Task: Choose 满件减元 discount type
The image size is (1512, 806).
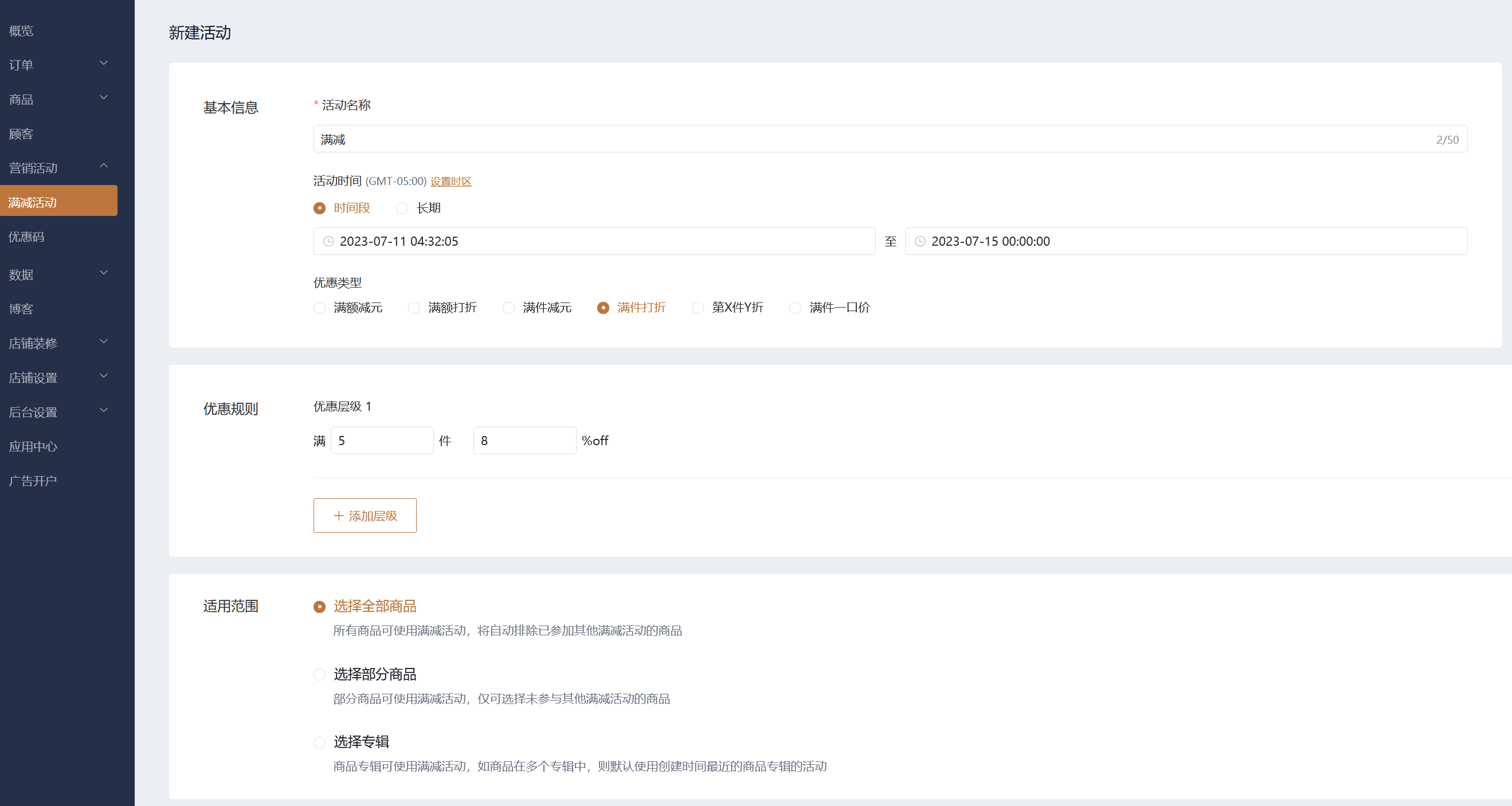Action: pyautogui.click(x=508, y=308)
